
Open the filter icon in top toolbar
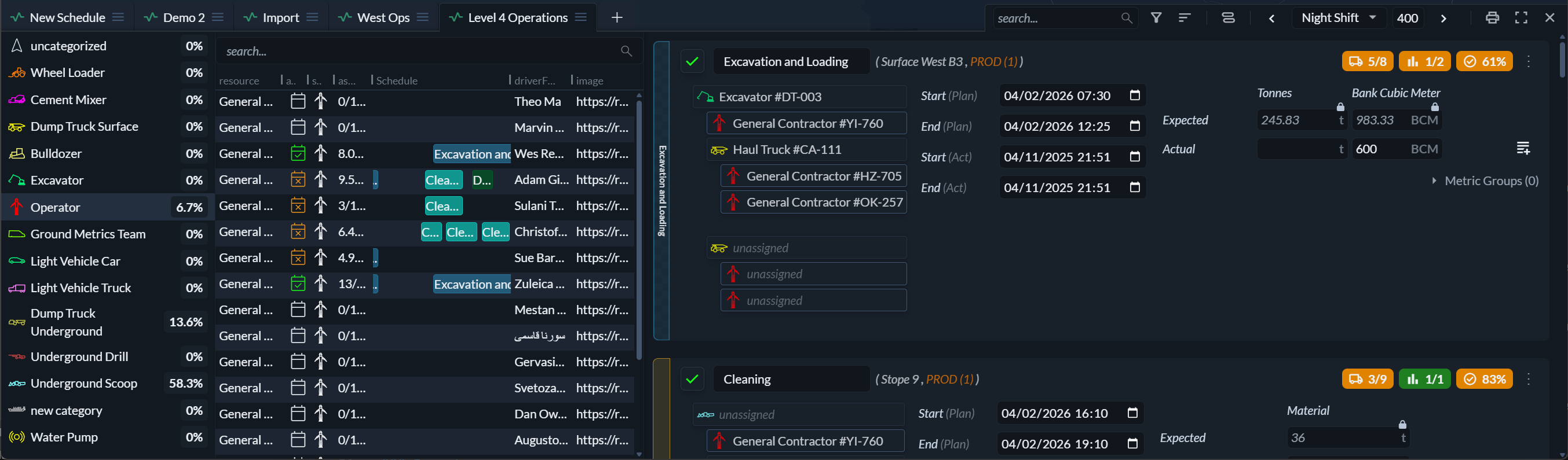(1156, 17)
